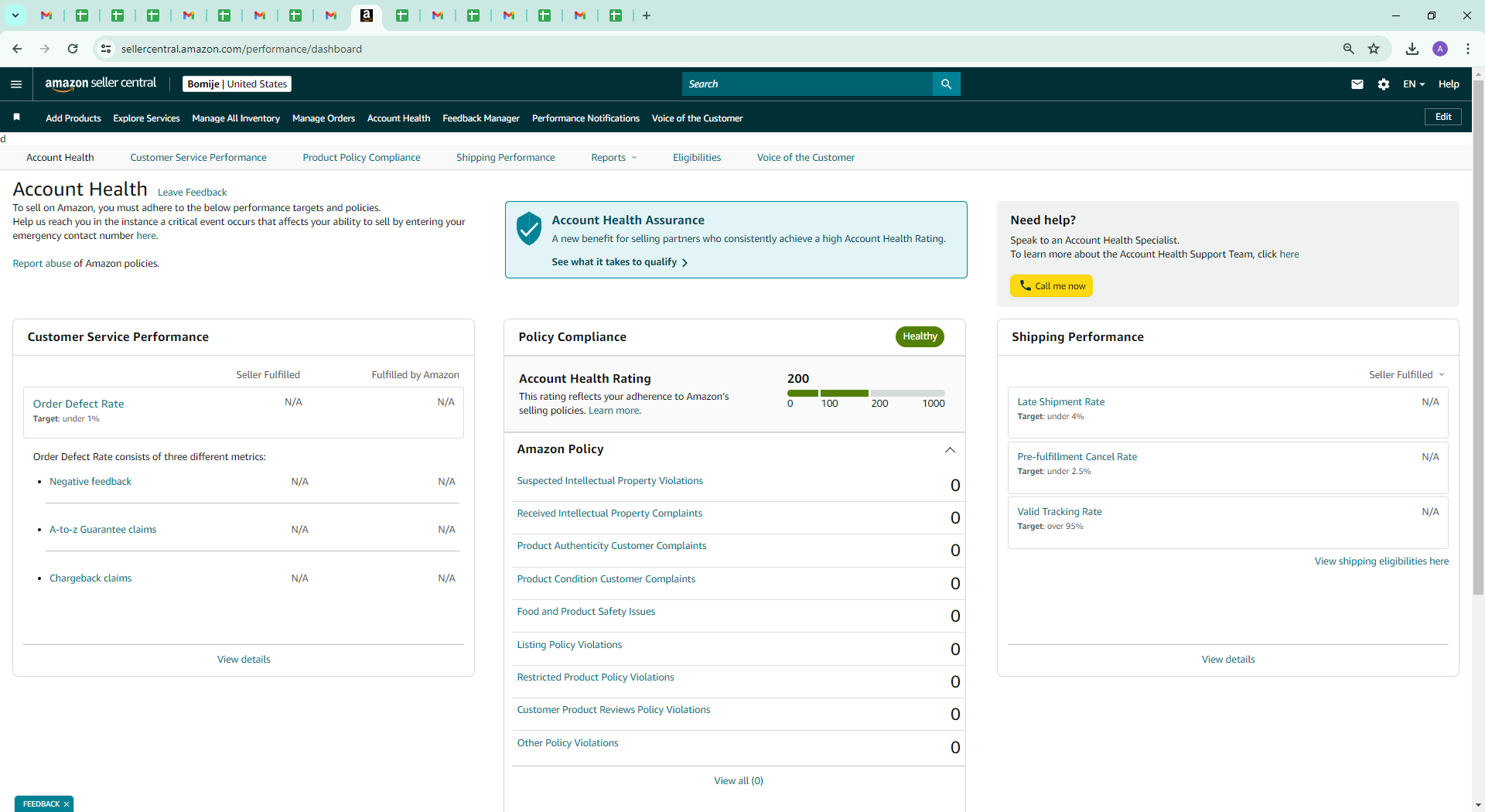
Task: Switch to Product Policy Compliance tab
Action: [x=361, y=158]
